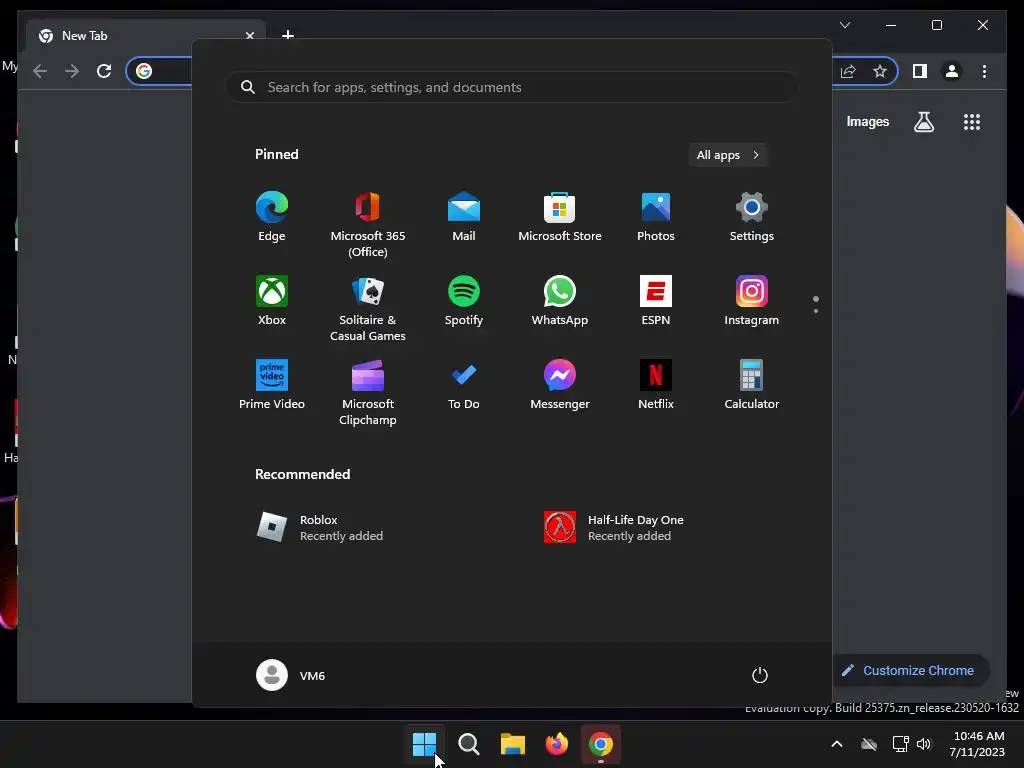Switch to Chrome on the taskbar
The height and width of the screenshot is (768, 1024).
click(601, 744)
